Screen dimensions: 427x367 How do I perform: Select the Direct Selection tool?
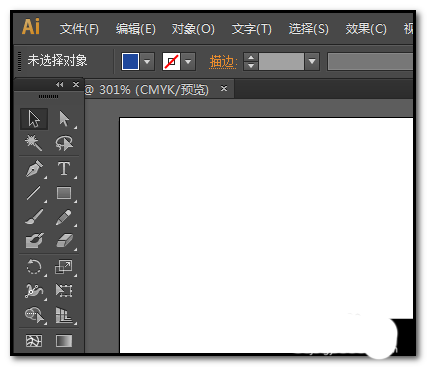click(64, 119)
